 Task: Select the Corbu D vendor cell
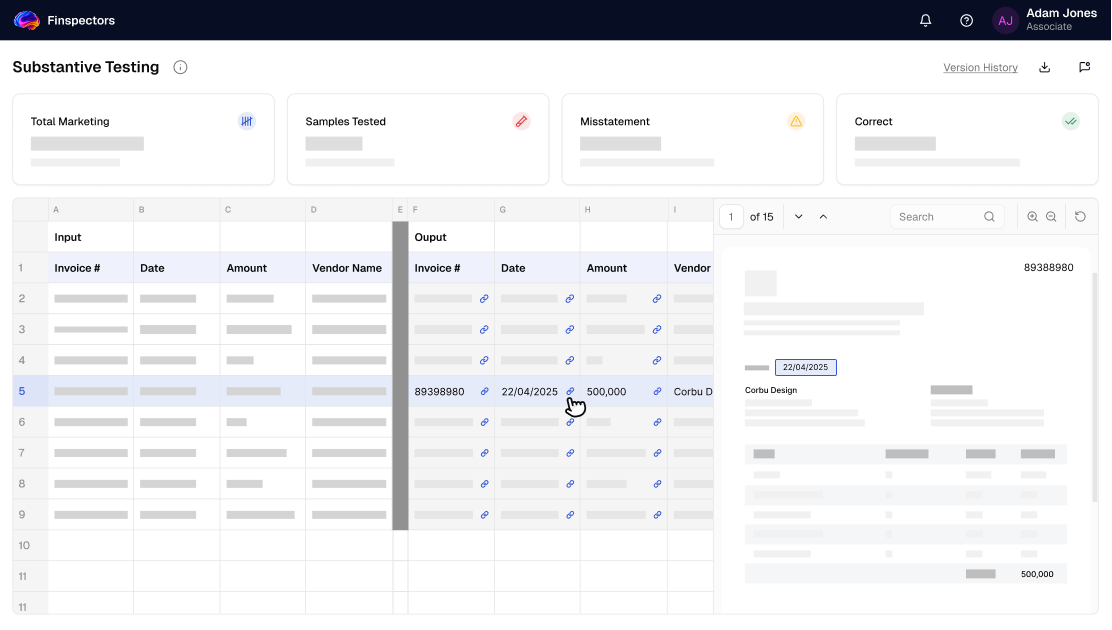(691, 392)
